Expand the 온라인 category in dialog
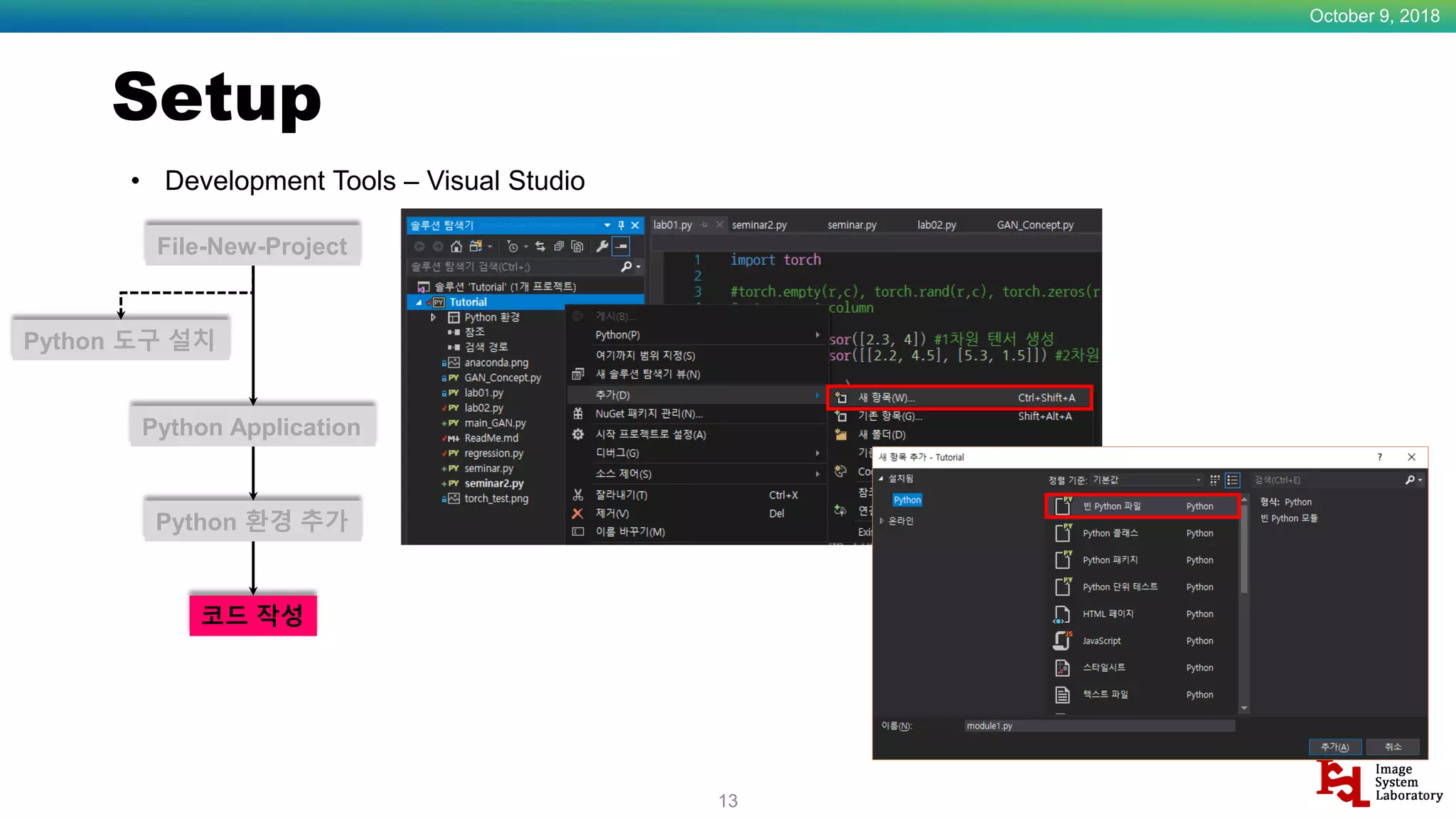Screen dimensions: 1456x819 point(882,520)
